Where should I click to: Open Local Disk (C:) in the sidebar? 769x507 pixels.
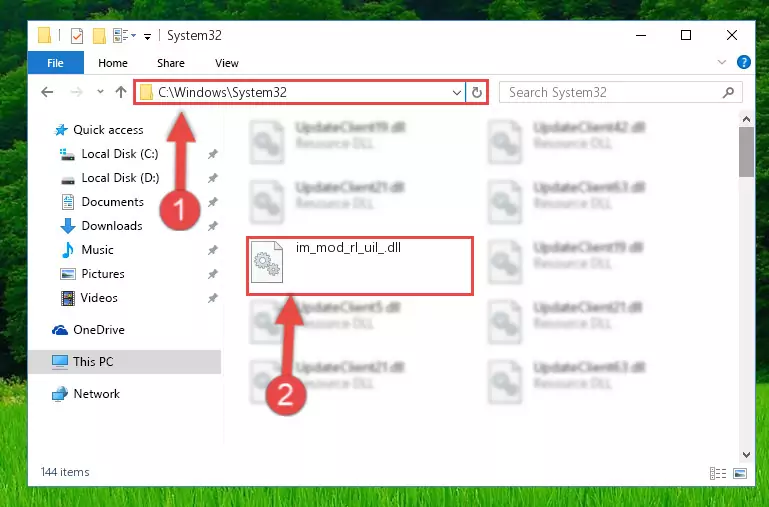pyautogui.click(x=120, y=154)
